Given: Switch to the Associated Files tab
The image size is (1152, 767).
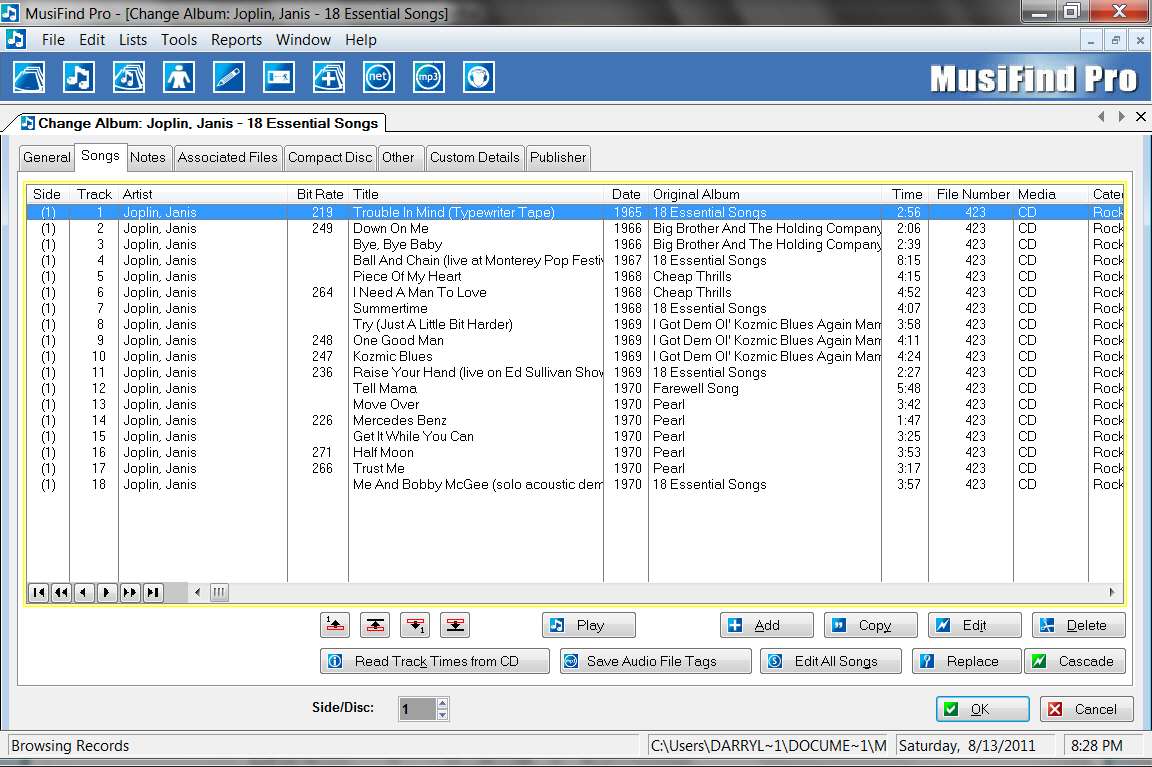Looking at the screenshot, I should (x=228, y=157).
